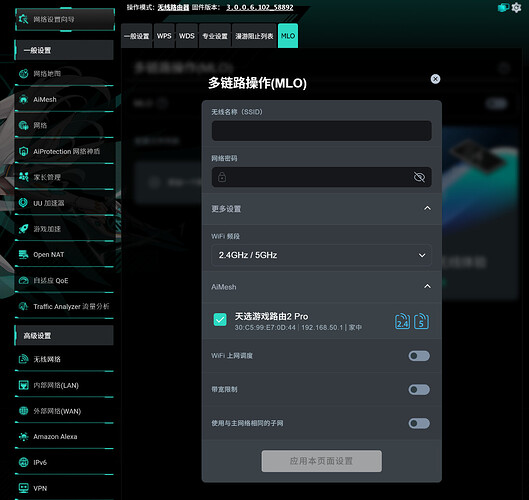Click the Amazon Alexa icon
This screenshot has width=529, height=500.
coord(23,436)
